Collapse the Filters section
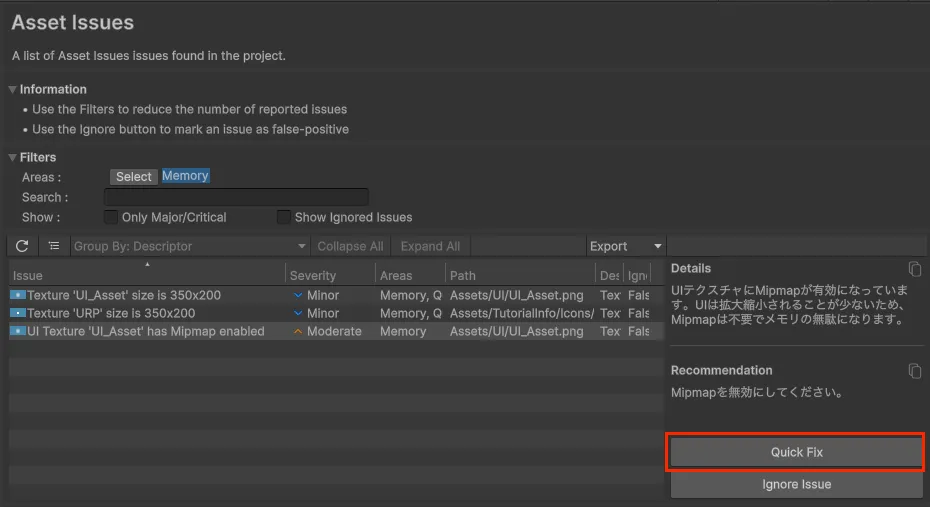This screenshot has height=507, width=930. point(13,157)
